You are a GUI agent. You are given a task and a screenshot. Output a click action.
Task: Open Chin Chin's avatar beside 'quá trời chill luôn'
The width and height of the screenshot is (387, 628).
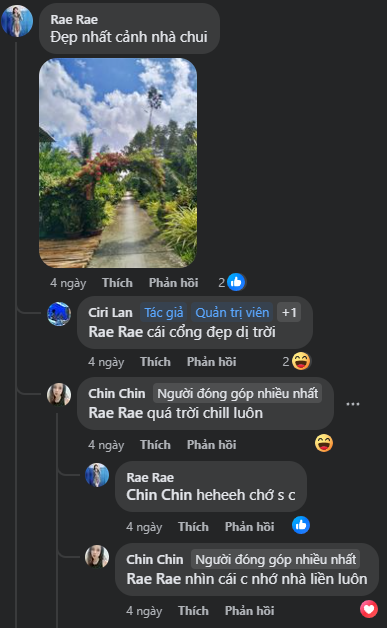[59, 395]
